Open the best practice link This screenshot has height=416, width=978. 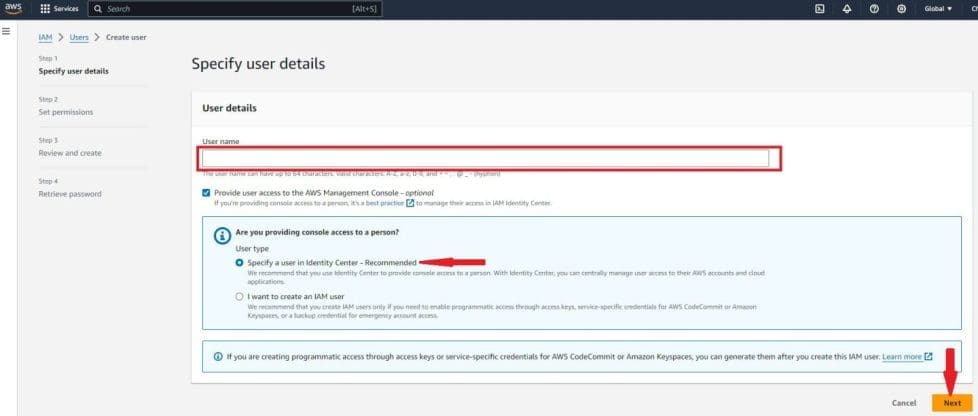tap(384, 203)
